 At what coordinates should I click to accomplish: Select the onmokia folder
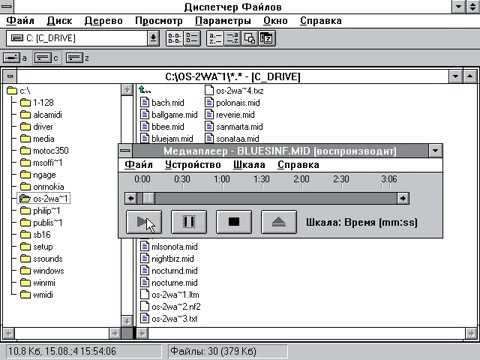tap(42, 187)
